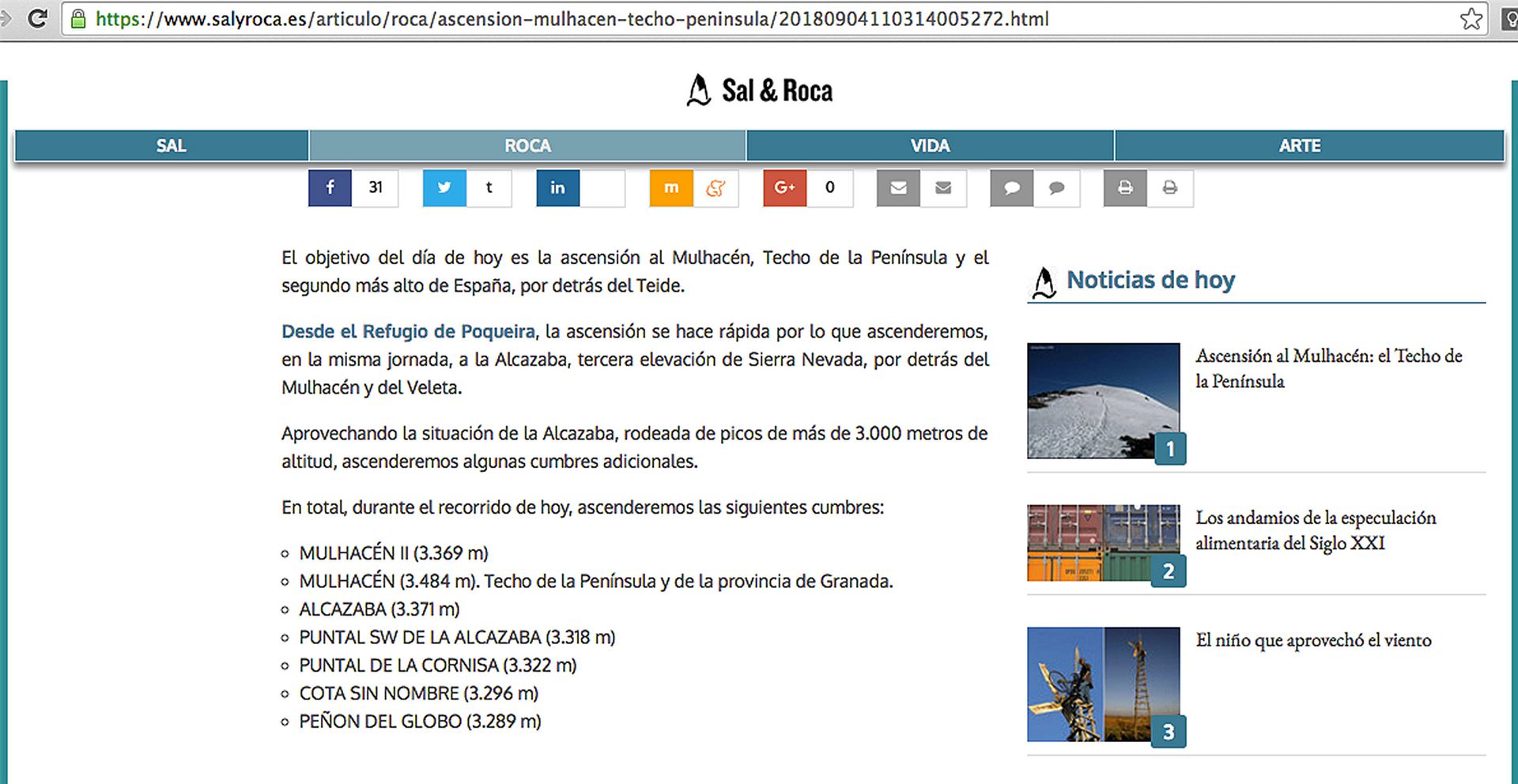
Task: Open the snowy Mulhacén news thumbnail
Action: point(1103,401)
